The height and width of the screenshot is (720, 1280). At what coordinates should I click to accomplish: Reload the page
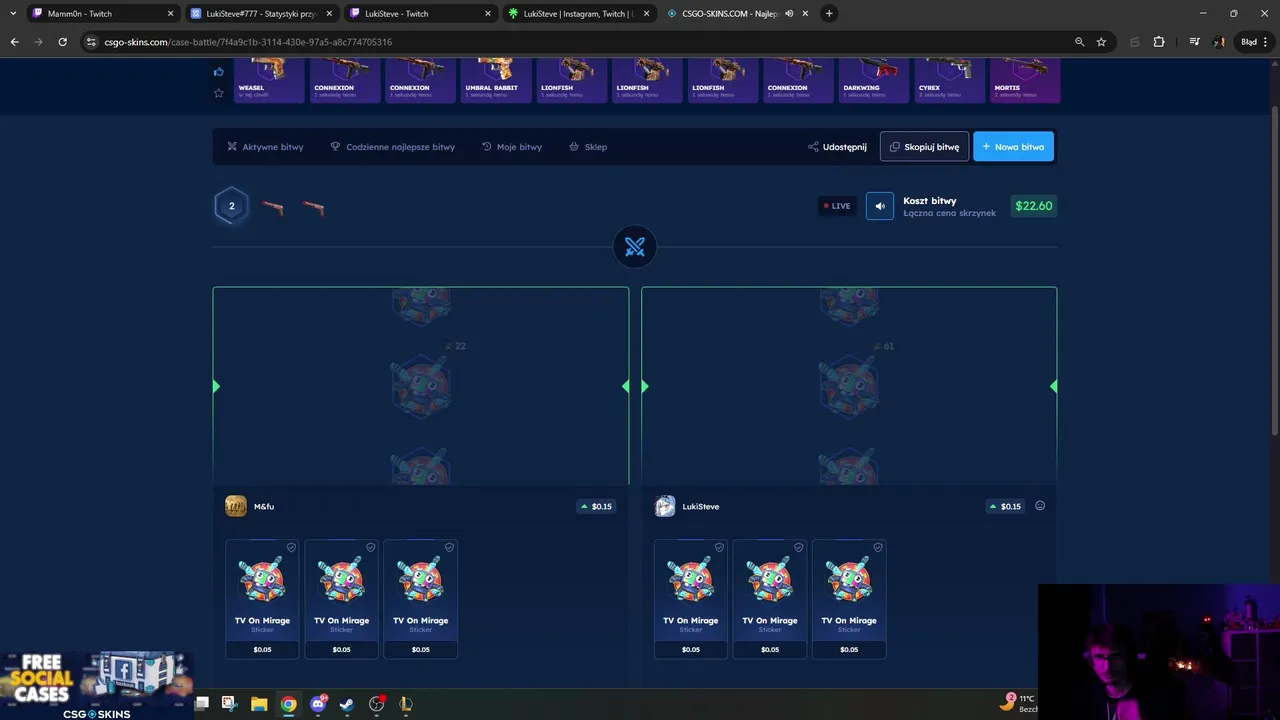[x=62, y=42]
